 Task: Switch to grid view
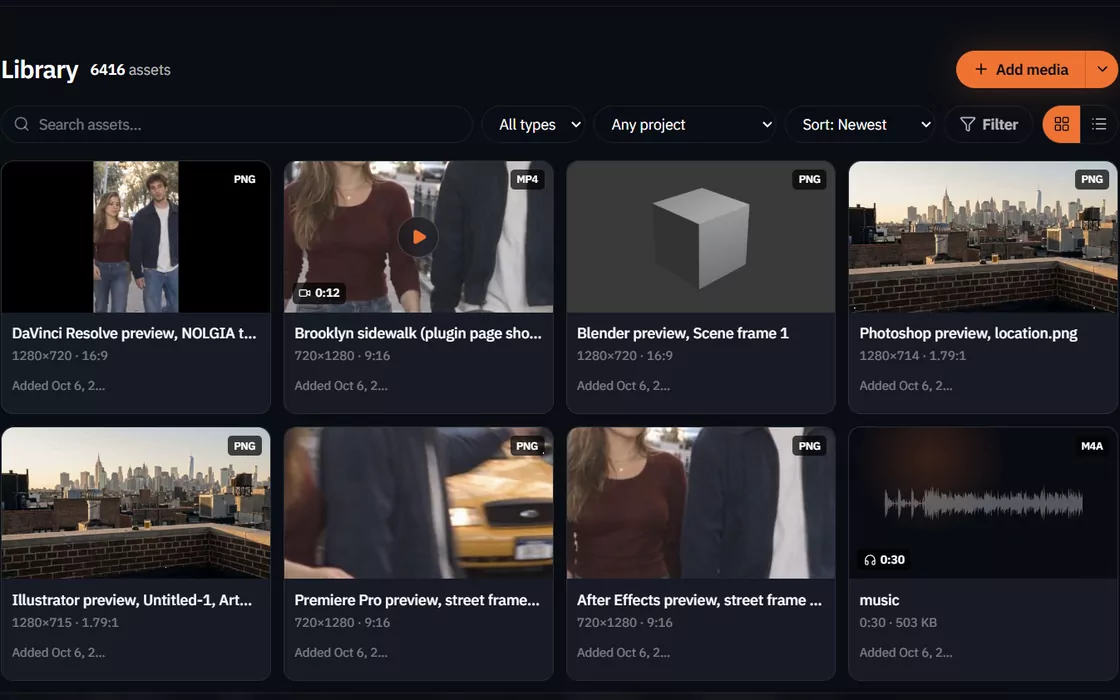[1061, 124]
